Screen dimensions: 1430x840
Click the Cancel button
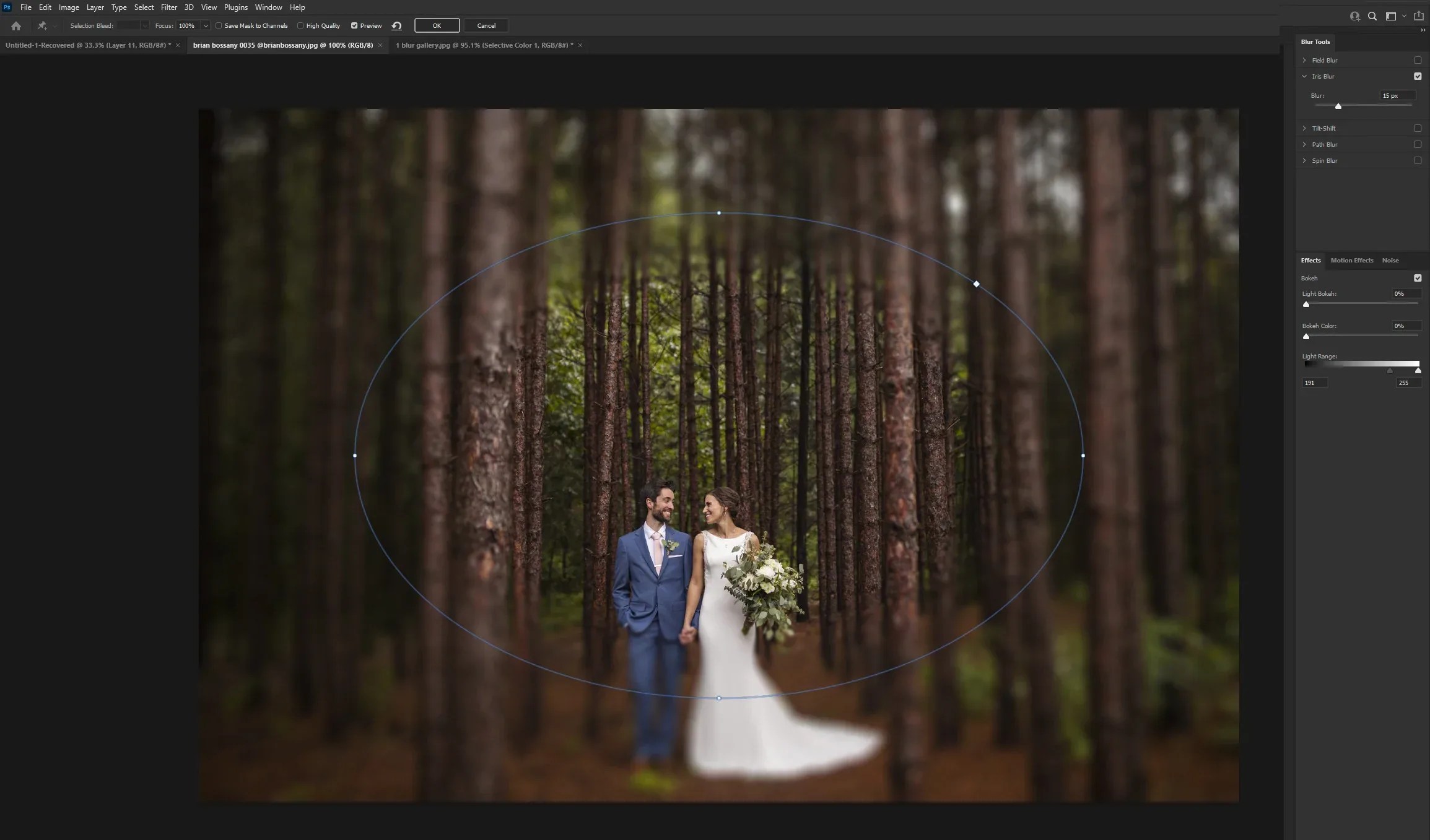(x=486, y=26)
